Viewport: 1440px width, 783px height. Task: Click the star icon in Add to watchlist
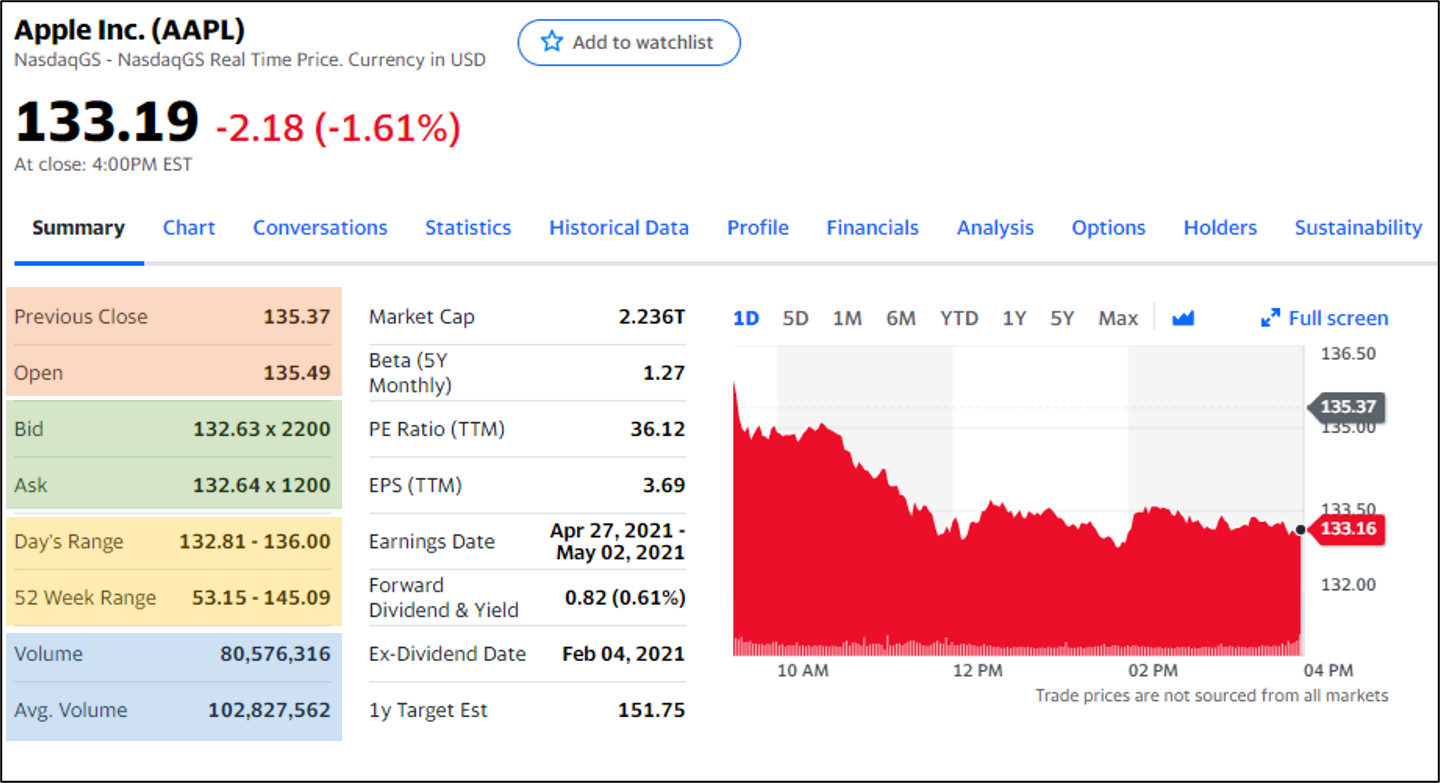pos(551,42)
